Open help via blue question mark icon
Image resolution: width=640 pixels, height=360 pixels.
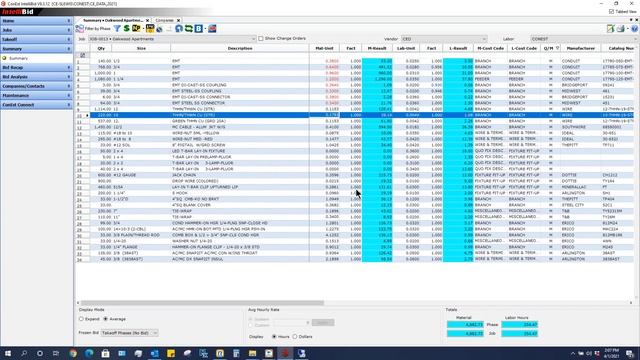(634, 29)
